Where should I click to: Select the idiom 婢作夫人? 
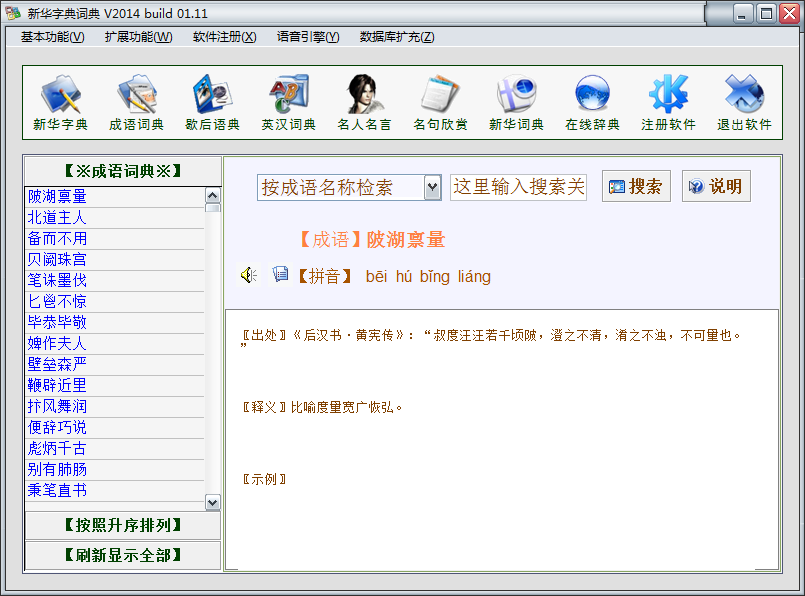click(114, 343)
